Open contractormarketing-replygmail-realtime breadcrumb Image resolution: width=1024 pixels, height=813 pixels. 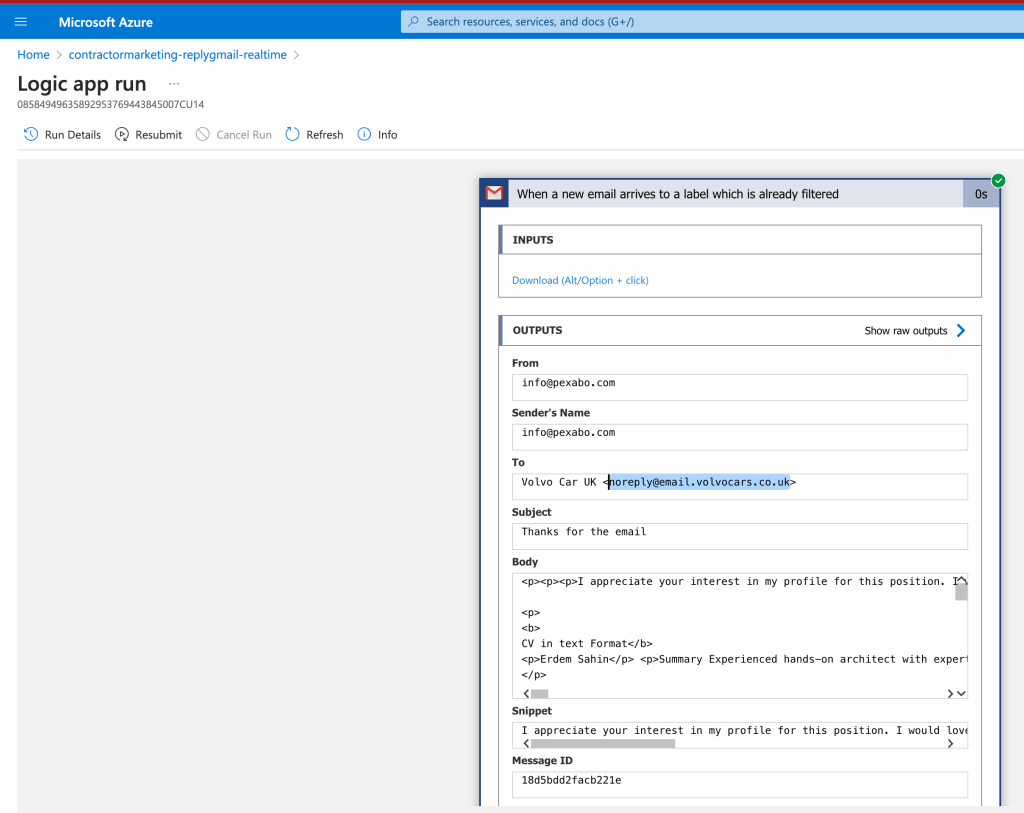178,55
